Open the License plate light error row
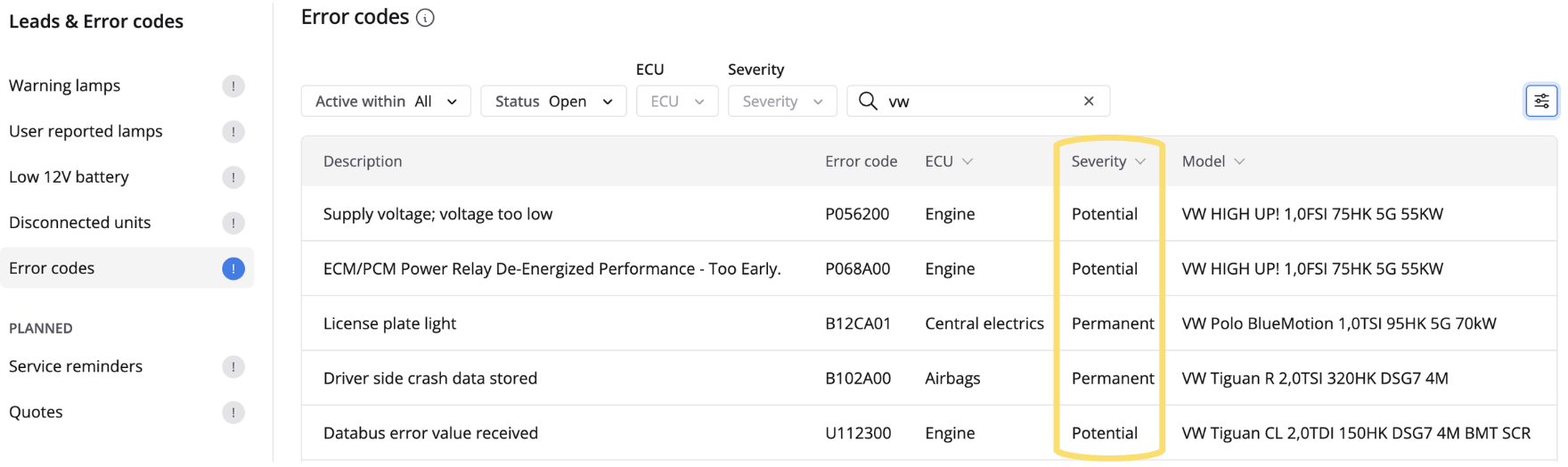Viewport: 1568px width, 467px height. pyautogui.click(x=389, y=324)
